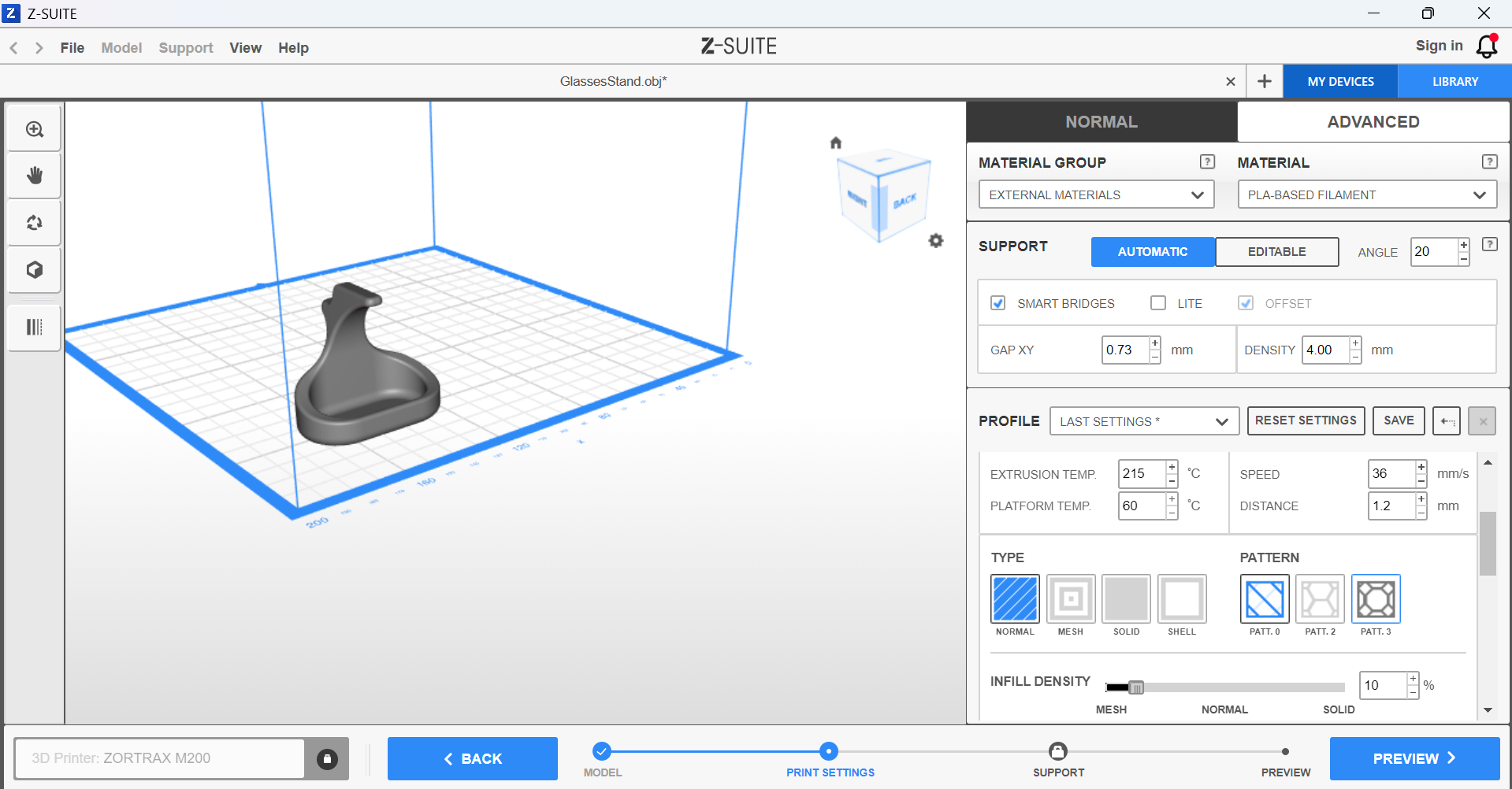The width and height of the screenshot is (1512, 789).
Task: Choose the rotate view tool
Action: point(35,223)
